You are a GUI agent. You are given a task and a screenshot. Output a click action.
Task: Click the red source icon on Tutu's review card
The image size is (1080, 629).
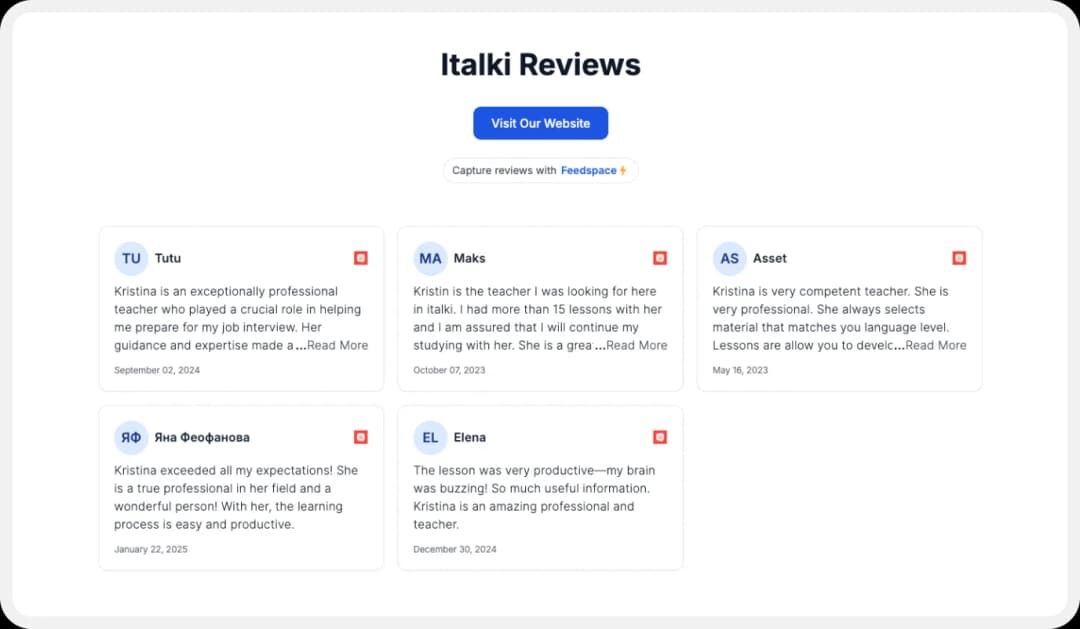[360, 257]
